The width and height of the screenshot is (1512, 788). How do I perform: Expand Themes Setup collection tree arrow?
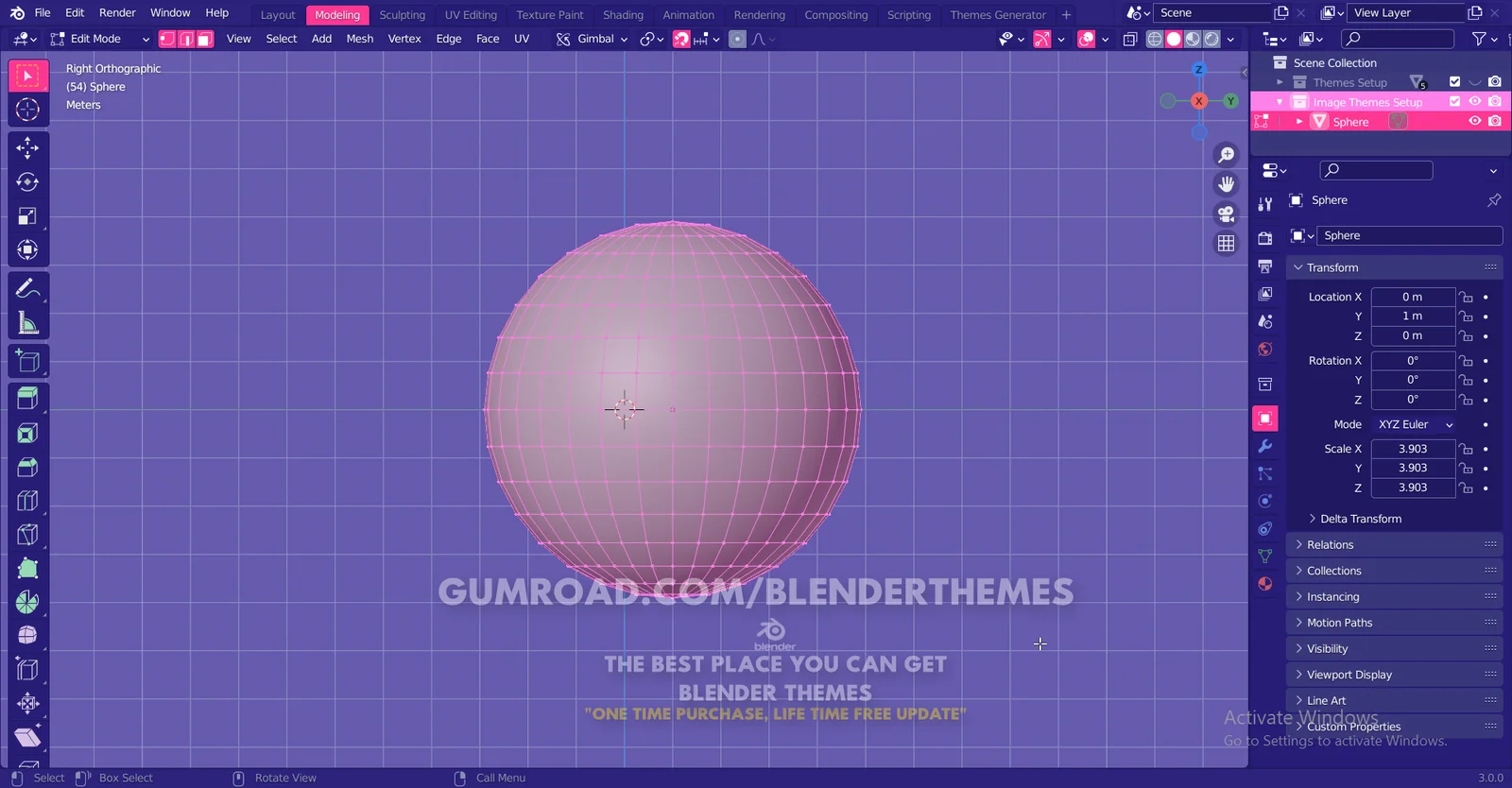(x=1280, y=82)
